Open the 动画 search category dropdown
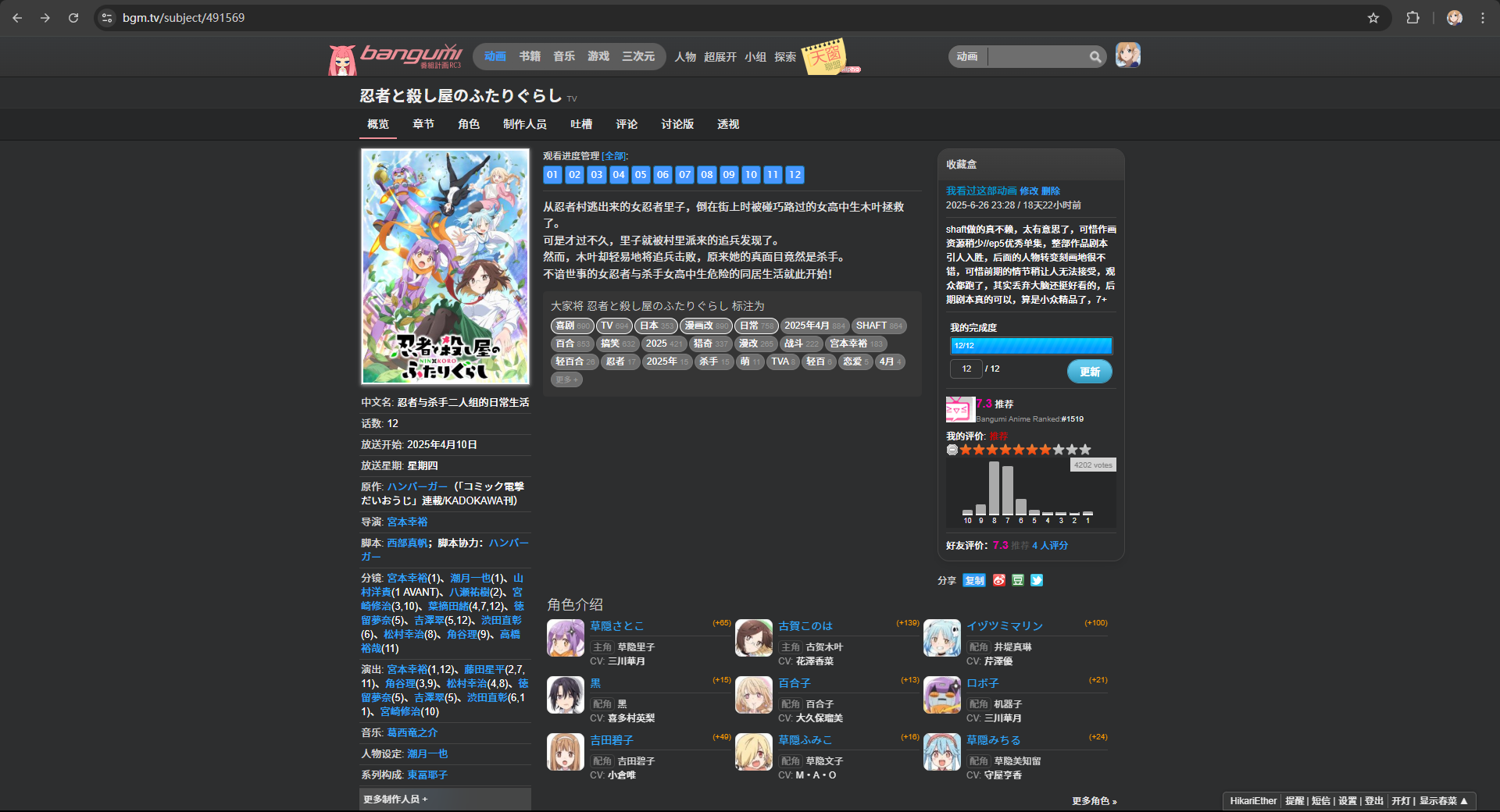This screenshot has width=1500, height=812. (x=967, y=57)
